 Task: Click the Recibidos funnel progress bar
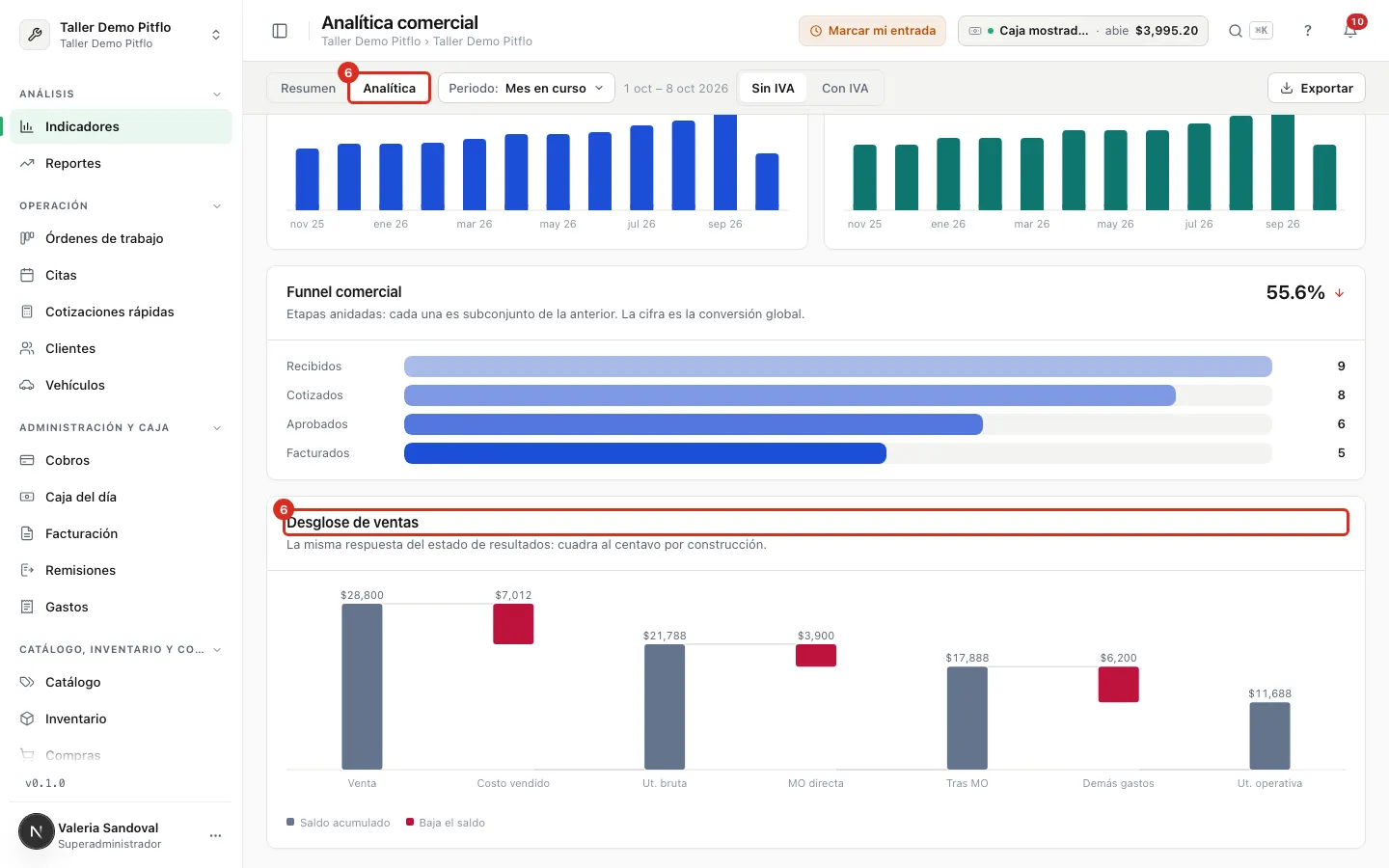coord(837,366)
